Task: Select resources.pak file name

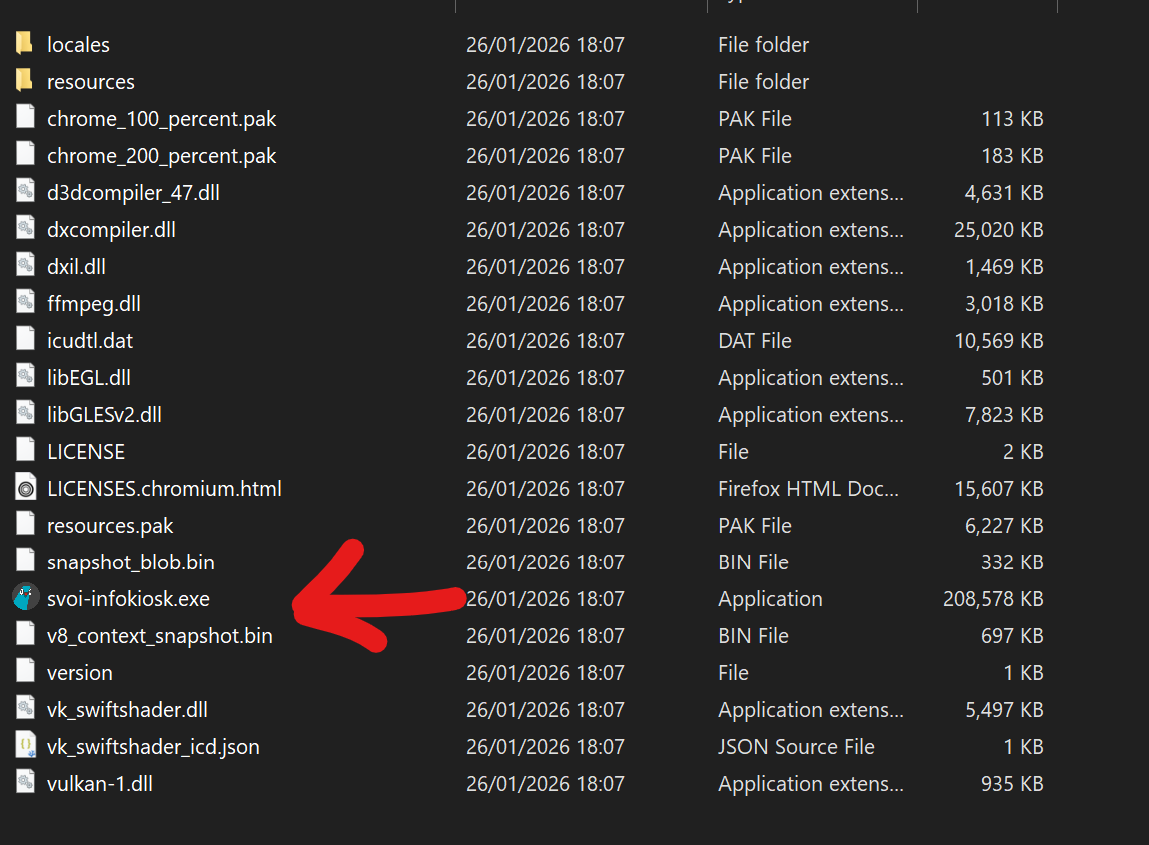Action: 110,526
